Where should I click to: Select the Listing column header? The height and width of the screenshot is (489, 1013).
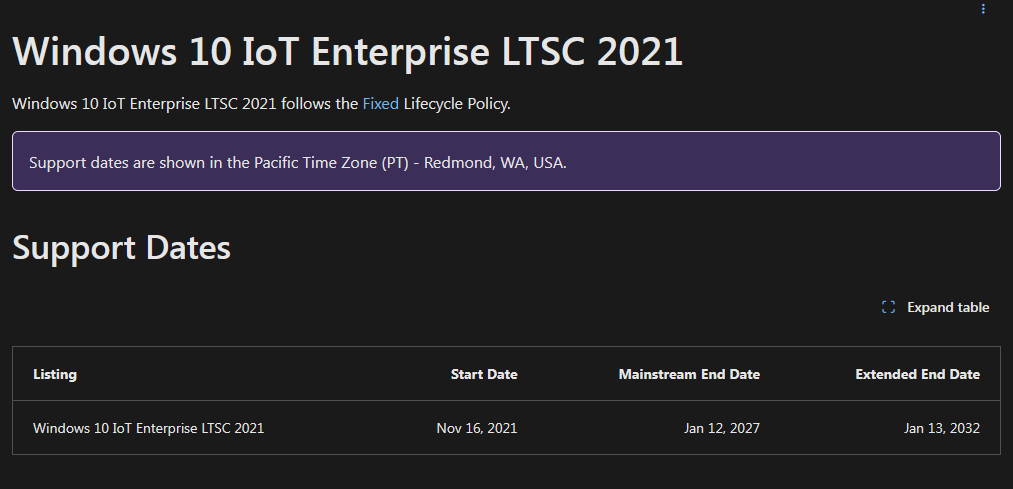click(x=55, y=374)
